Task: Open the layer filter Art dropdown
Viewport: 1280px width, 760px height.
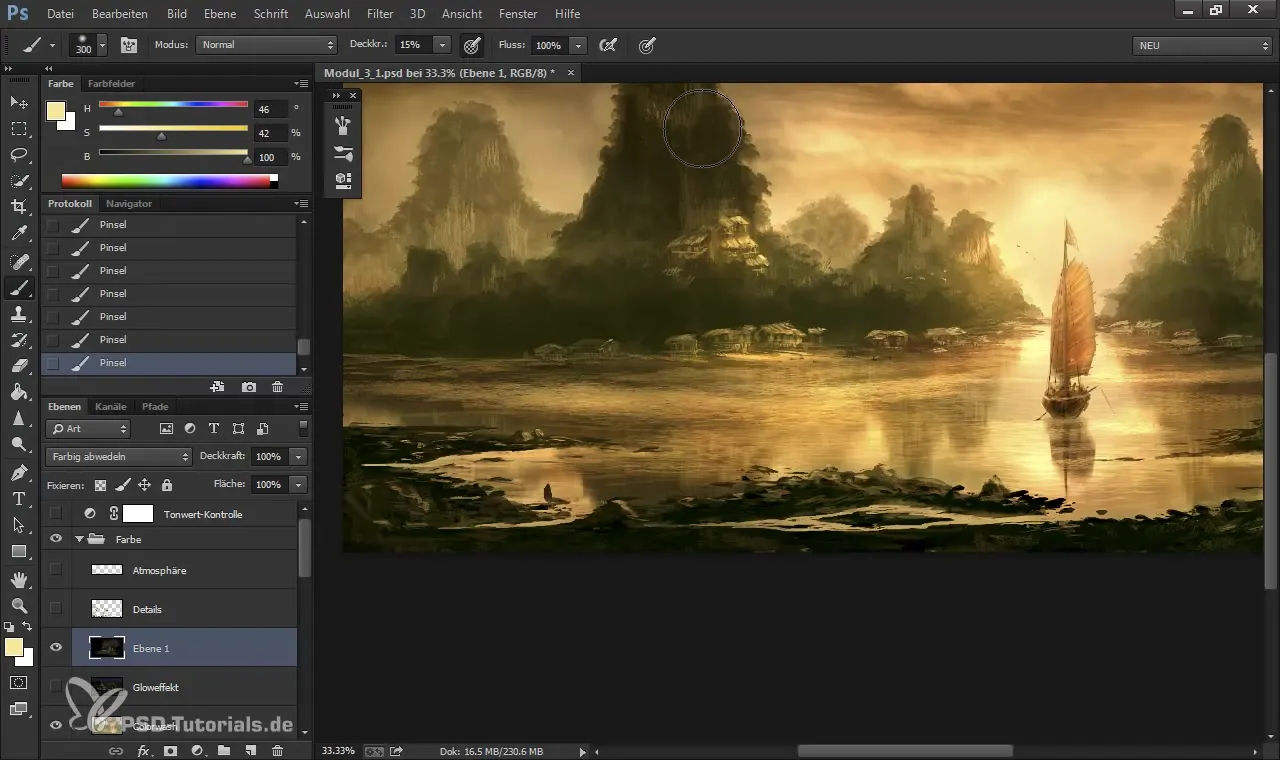Action: (x=89, y=429)
